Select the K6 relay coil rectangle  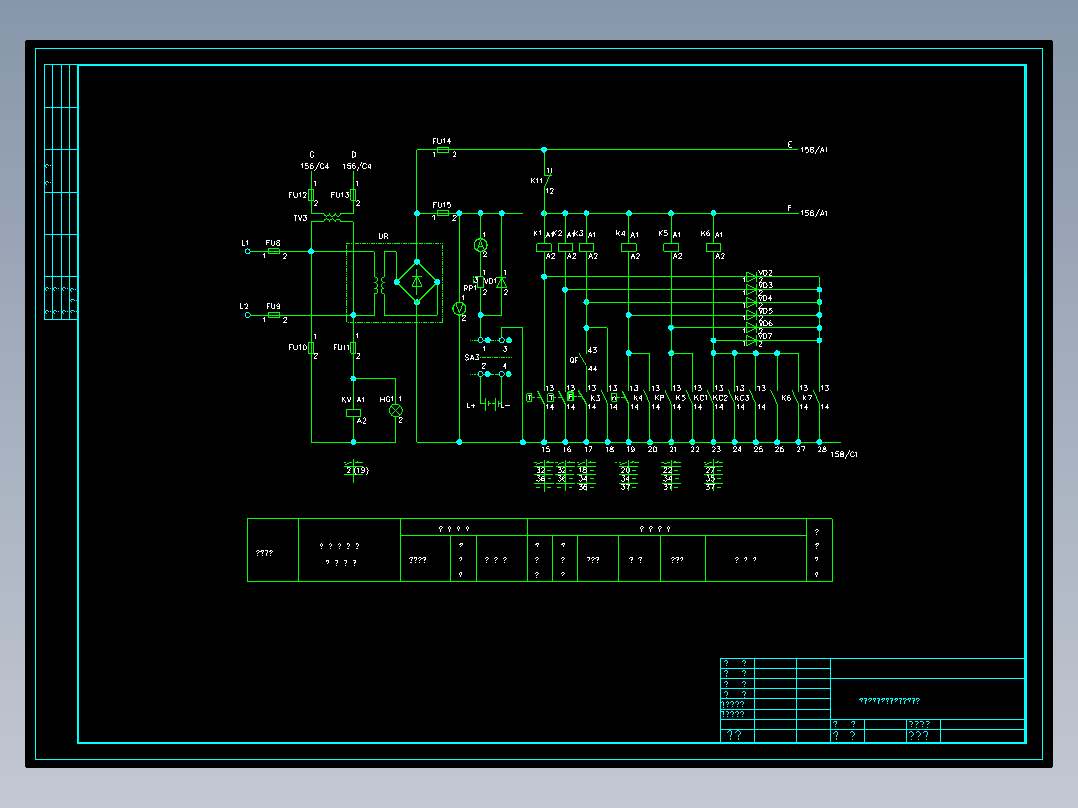tap(714, 248)
